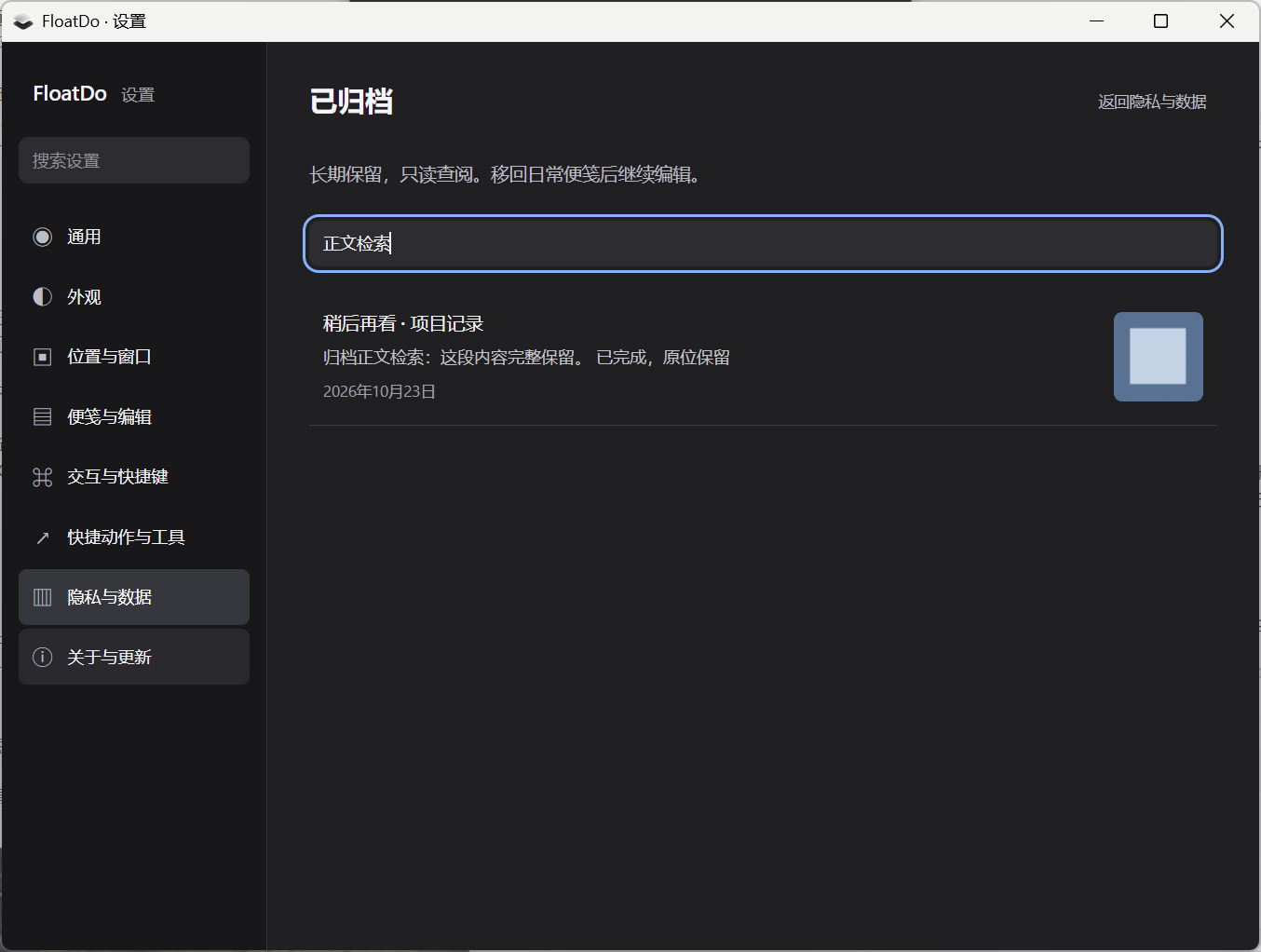Click the date 2026年10月23日
Viewport: 1261px width, 952px height.
pyautogui.click(x=379, y=391)
